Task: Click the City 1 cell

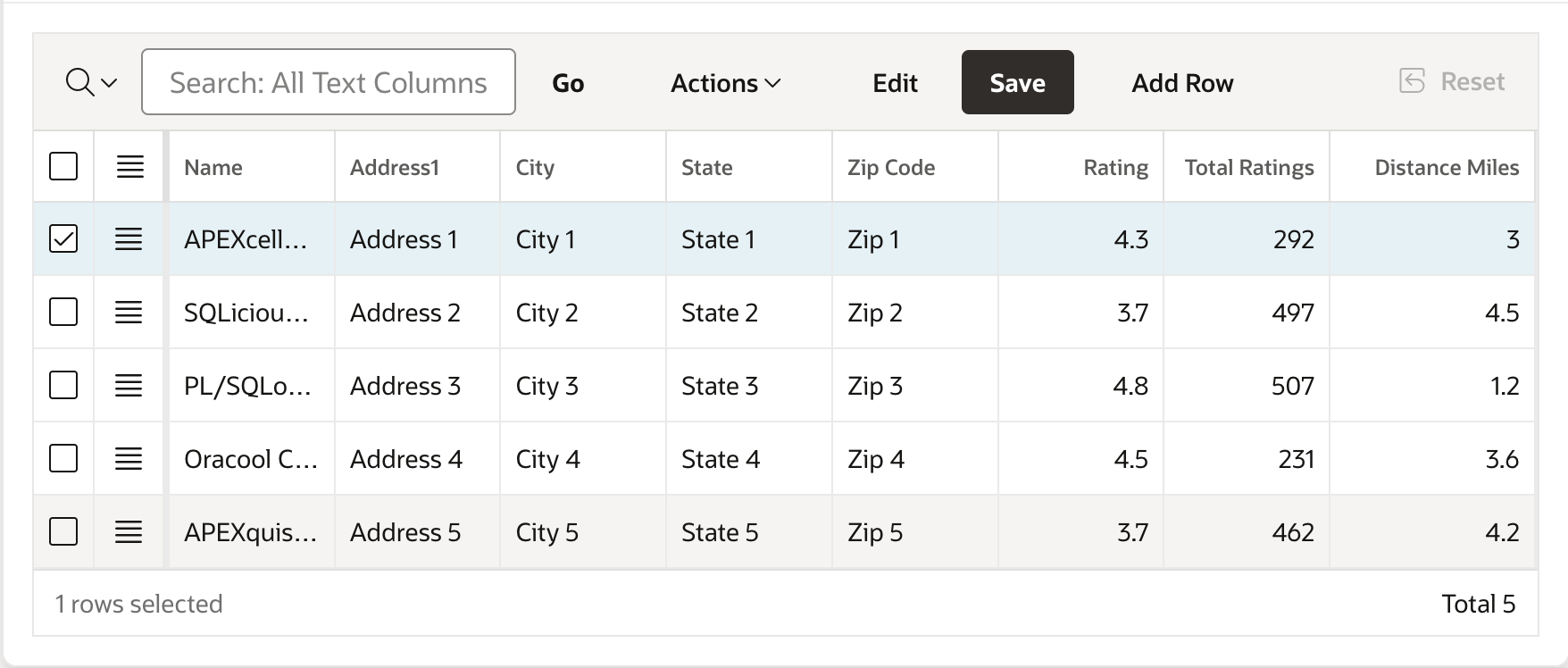Action: (x=583, y=239)
